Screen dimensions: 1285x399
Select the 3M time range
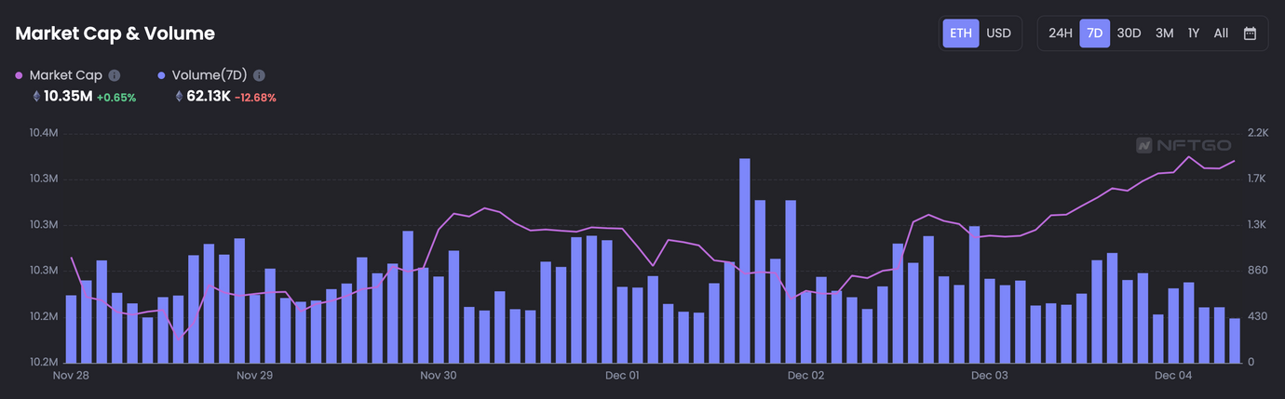pos(1164,33)
